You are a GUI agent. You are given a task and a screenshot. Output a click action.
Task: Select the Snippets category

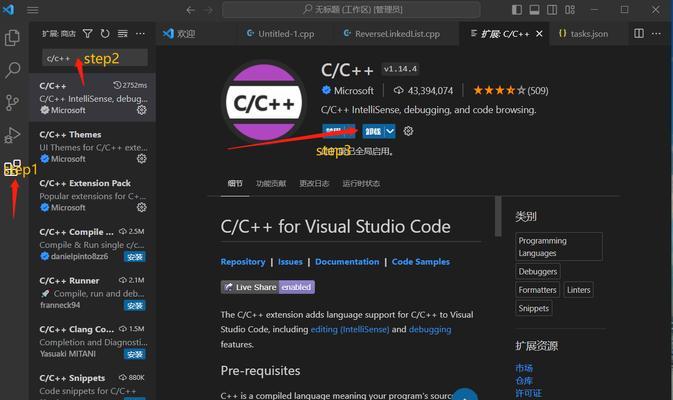pos(534,308)
